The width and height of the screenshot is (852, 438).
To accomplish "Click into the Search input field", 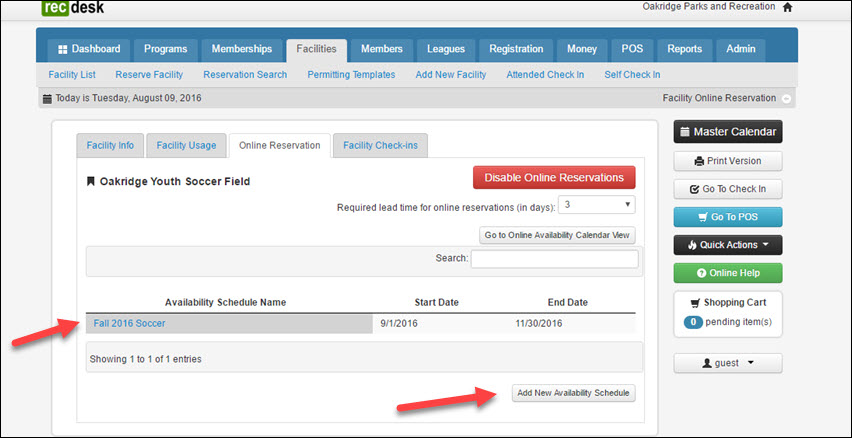I will pyautogui.click(x=555, y=259).
